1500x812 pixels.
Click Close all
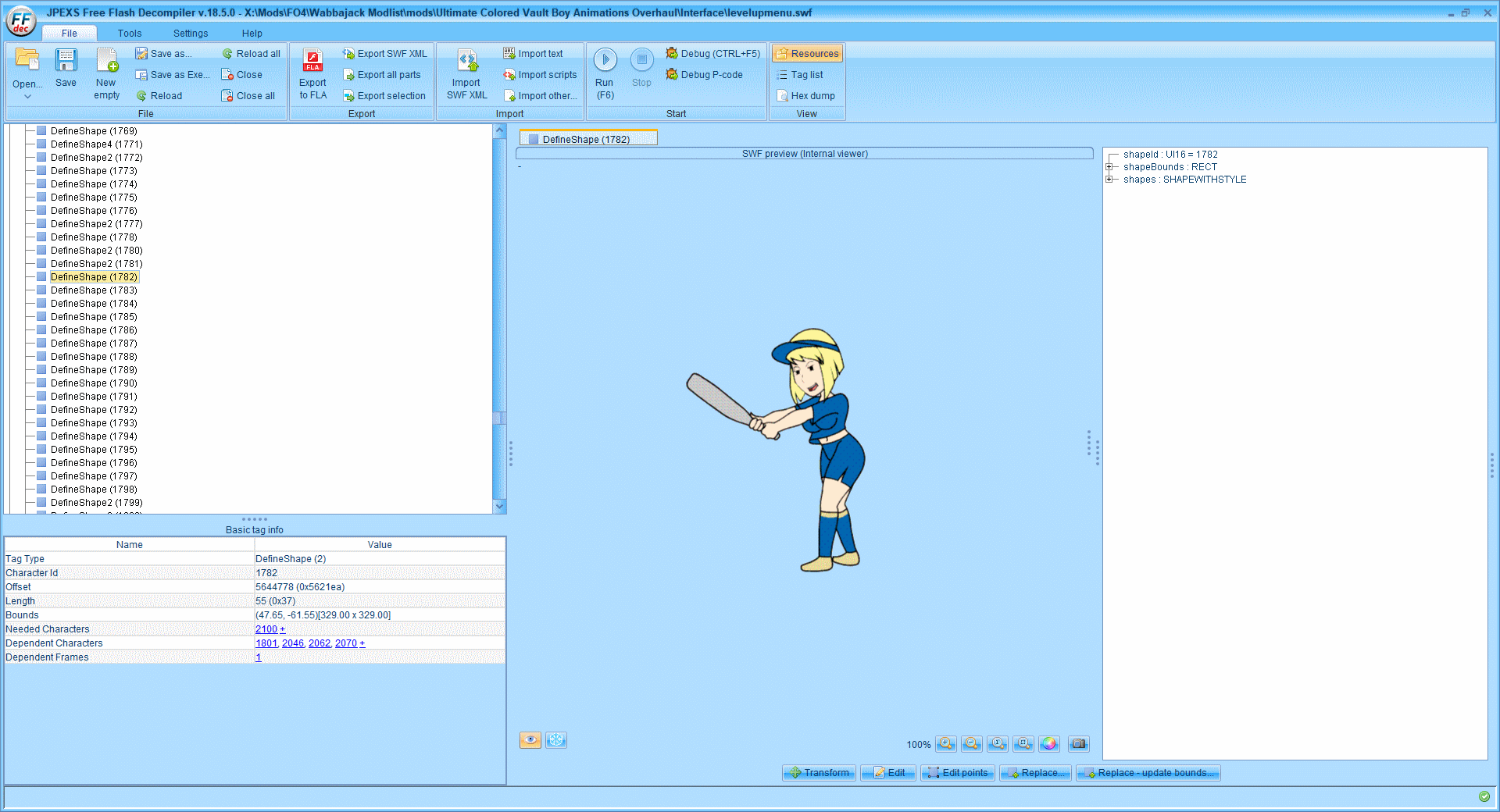(248, 96)
